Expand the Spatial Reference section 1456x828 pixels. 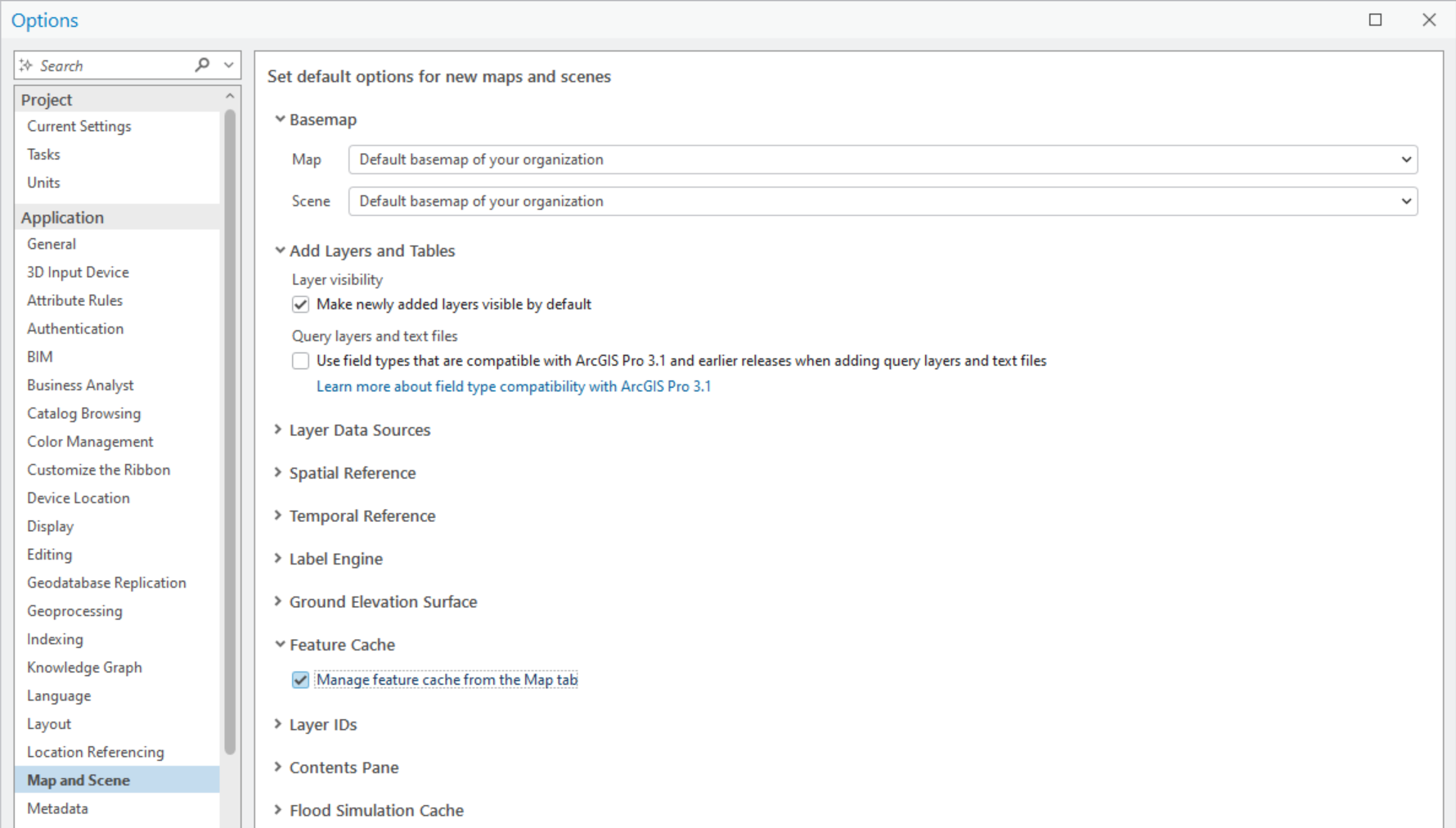click(x=278, y=473)
